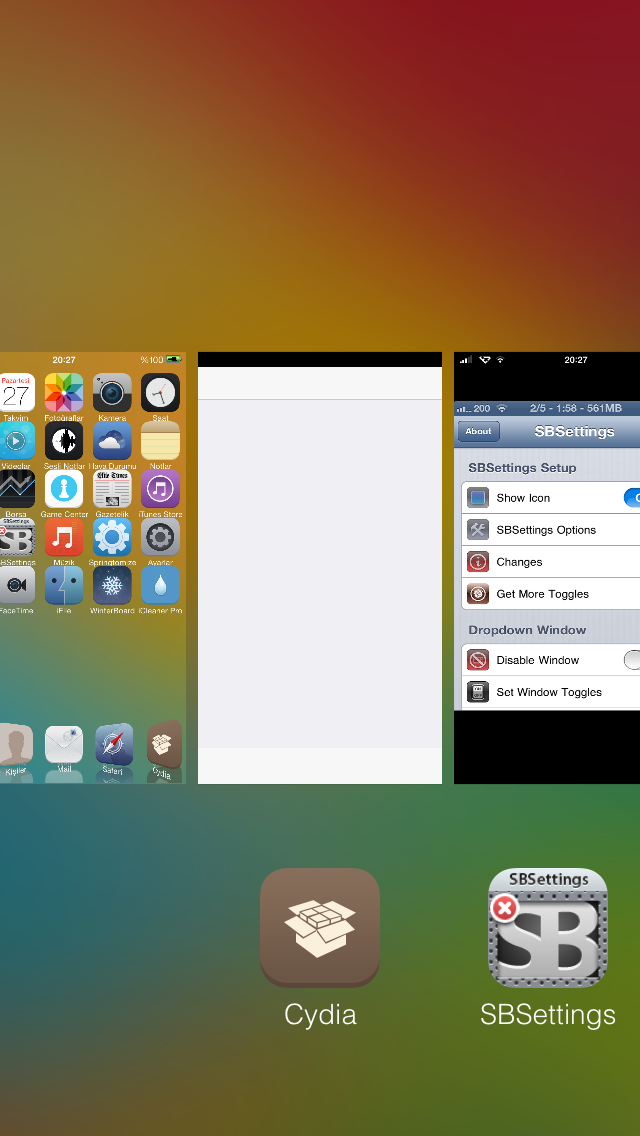Open the Springtomize icon on home card
The height and width of the screenshot is (1136, 640).
point(112,537)
